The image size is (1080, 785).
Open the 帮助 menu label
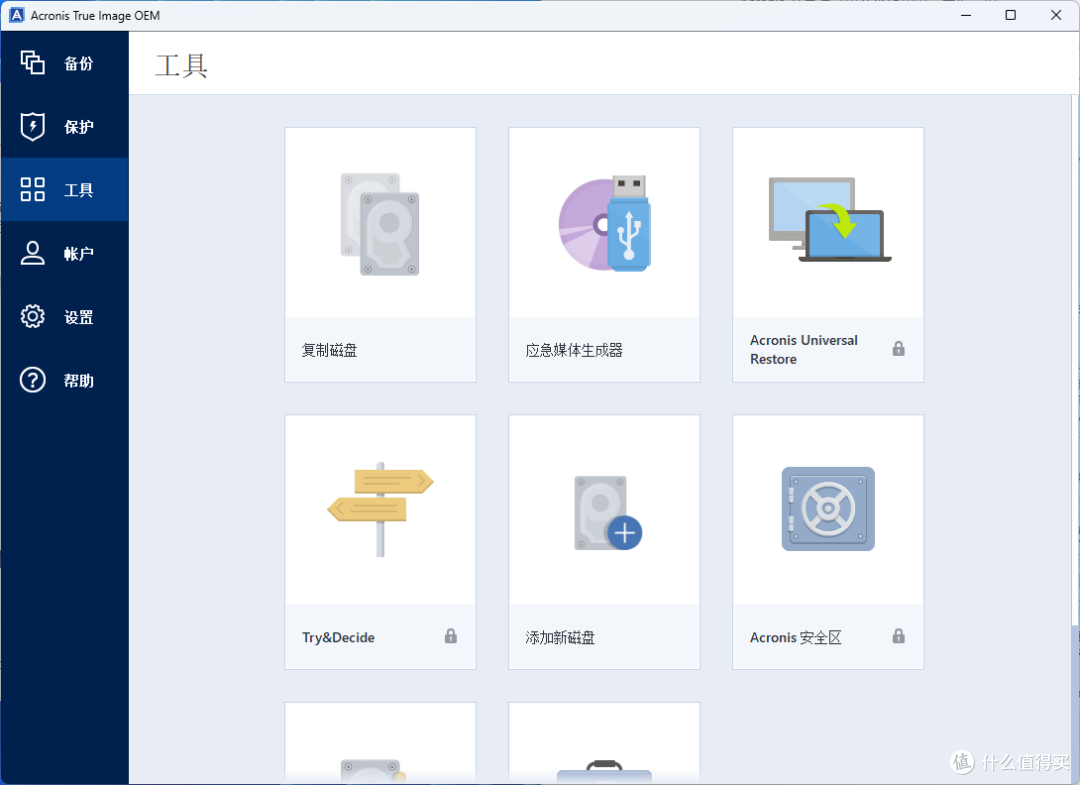click(x=79, y=381)
